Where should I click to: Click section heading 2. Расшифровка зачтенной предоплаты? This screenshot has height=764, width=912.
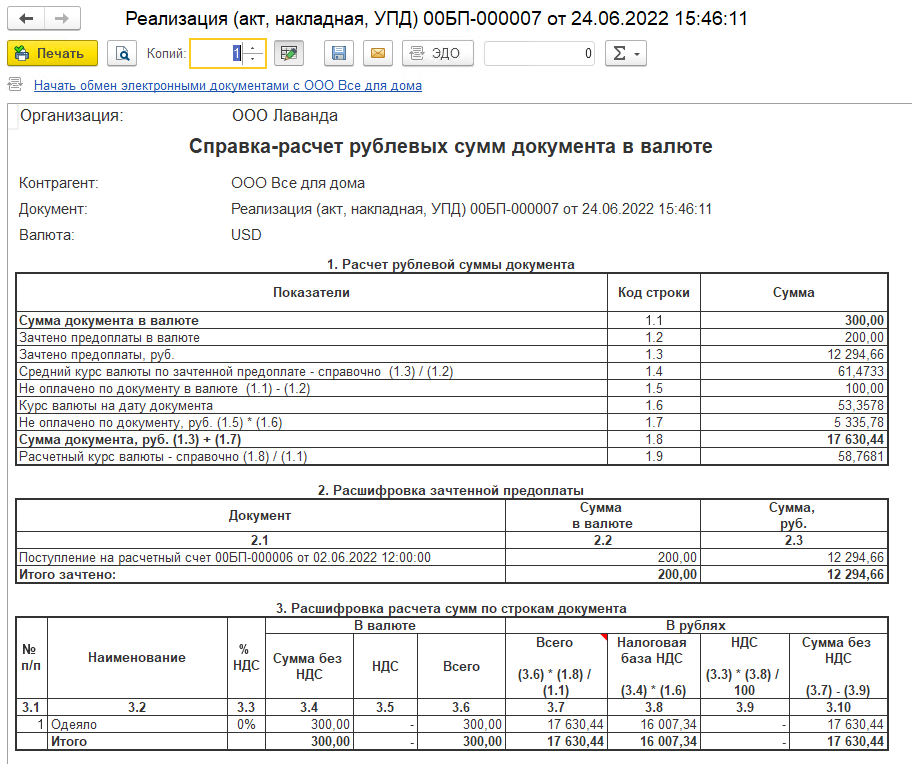click(x=451, y=490)
